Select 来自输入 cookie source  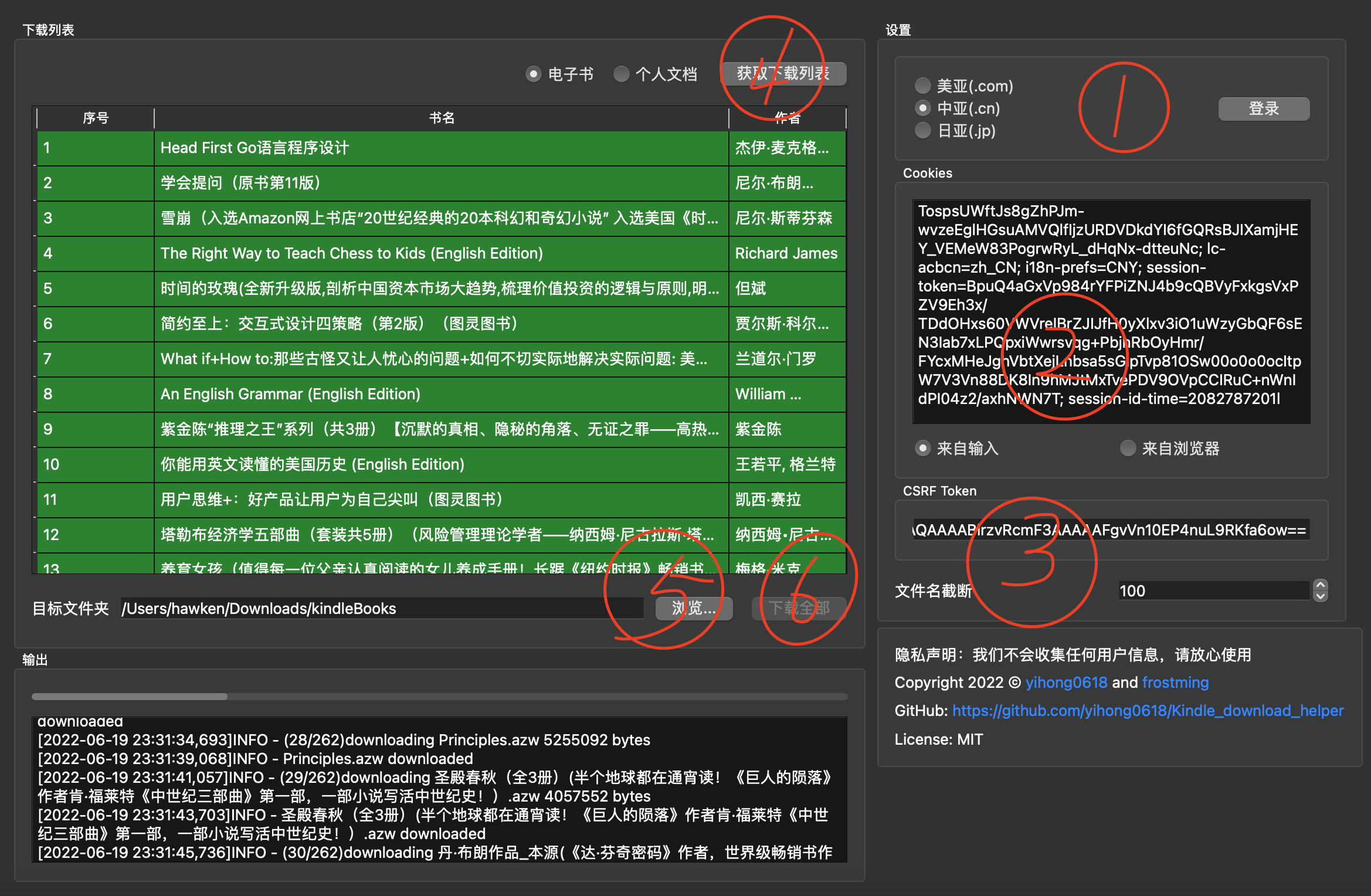point(922,449)
